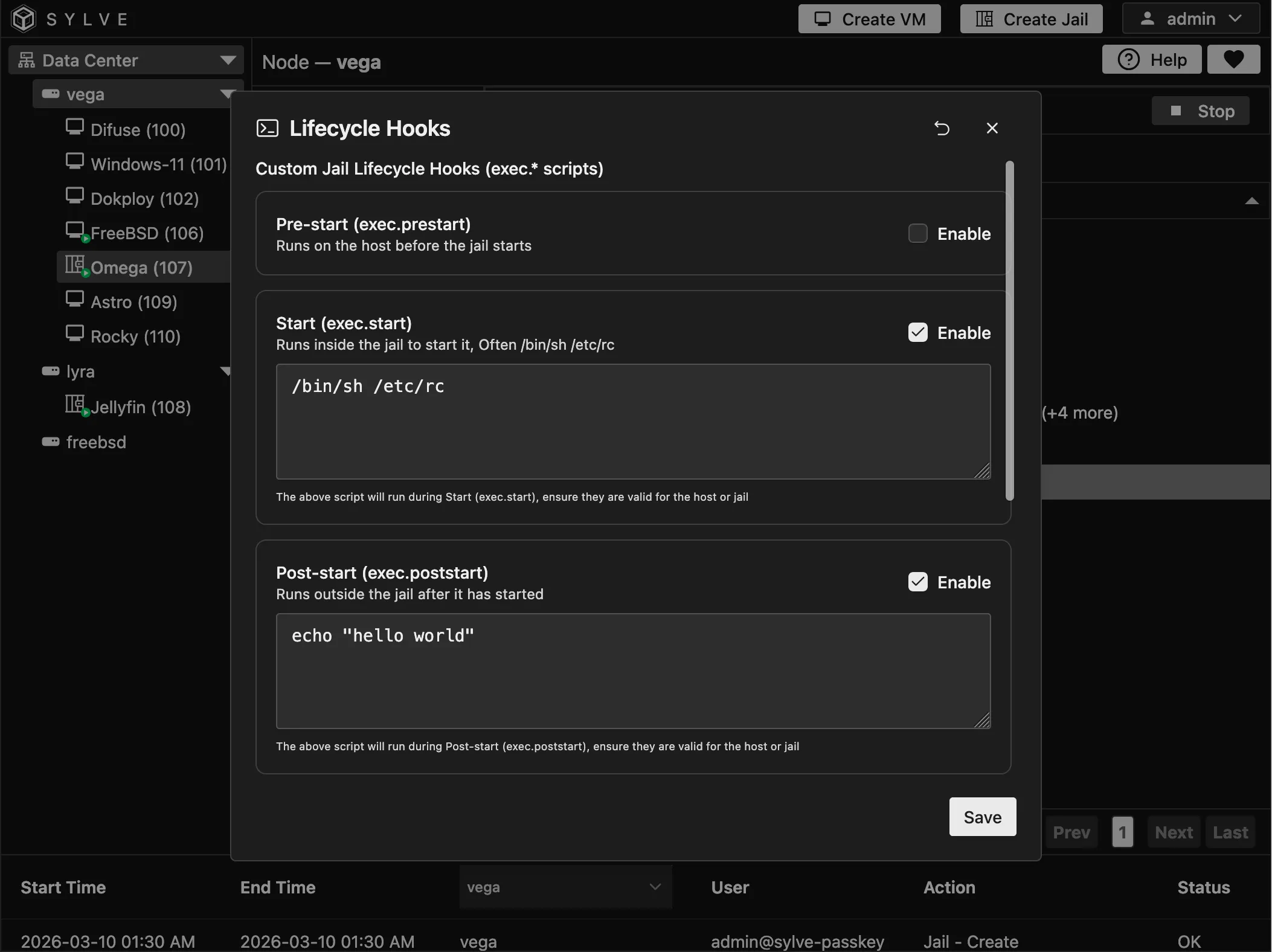Open the Help panel
Image resolution: width=1272 pixels, height=952 pixels.
coord(1151,59)
